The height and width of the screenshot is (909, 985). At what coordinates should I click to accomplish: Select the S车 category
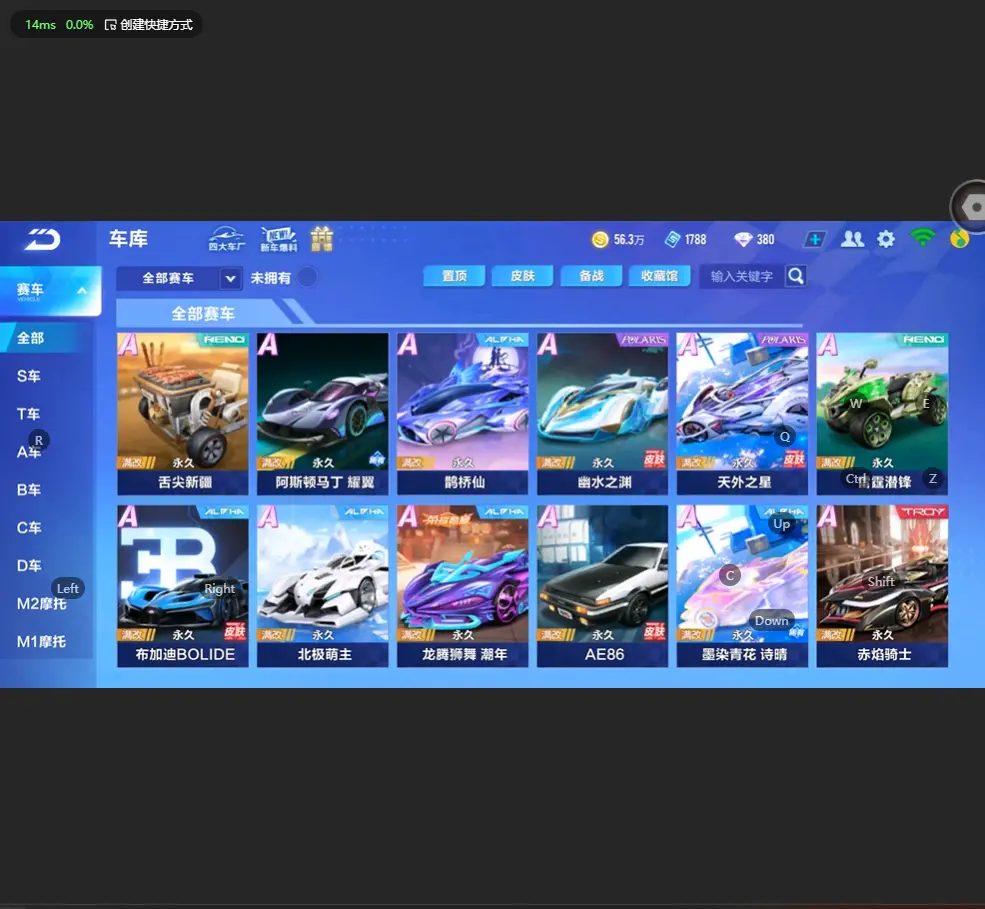(x=28, y=376)
